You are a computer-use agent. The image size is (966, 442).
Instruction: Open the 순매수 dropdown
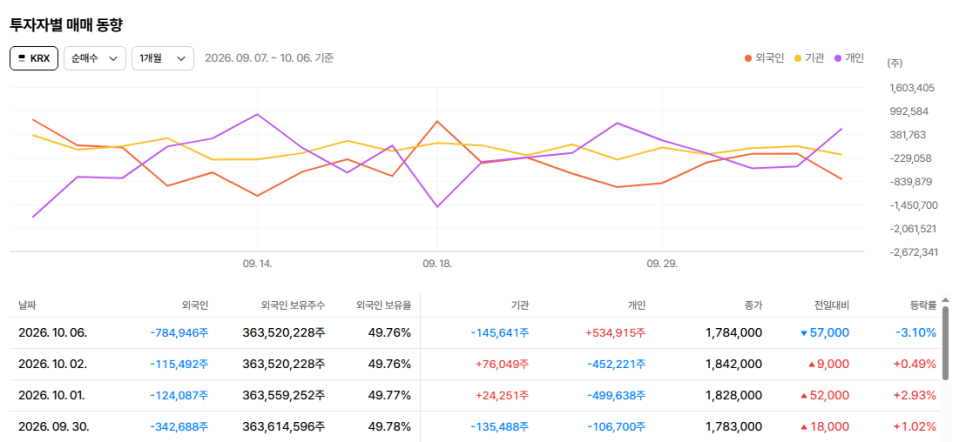point(95,59)
